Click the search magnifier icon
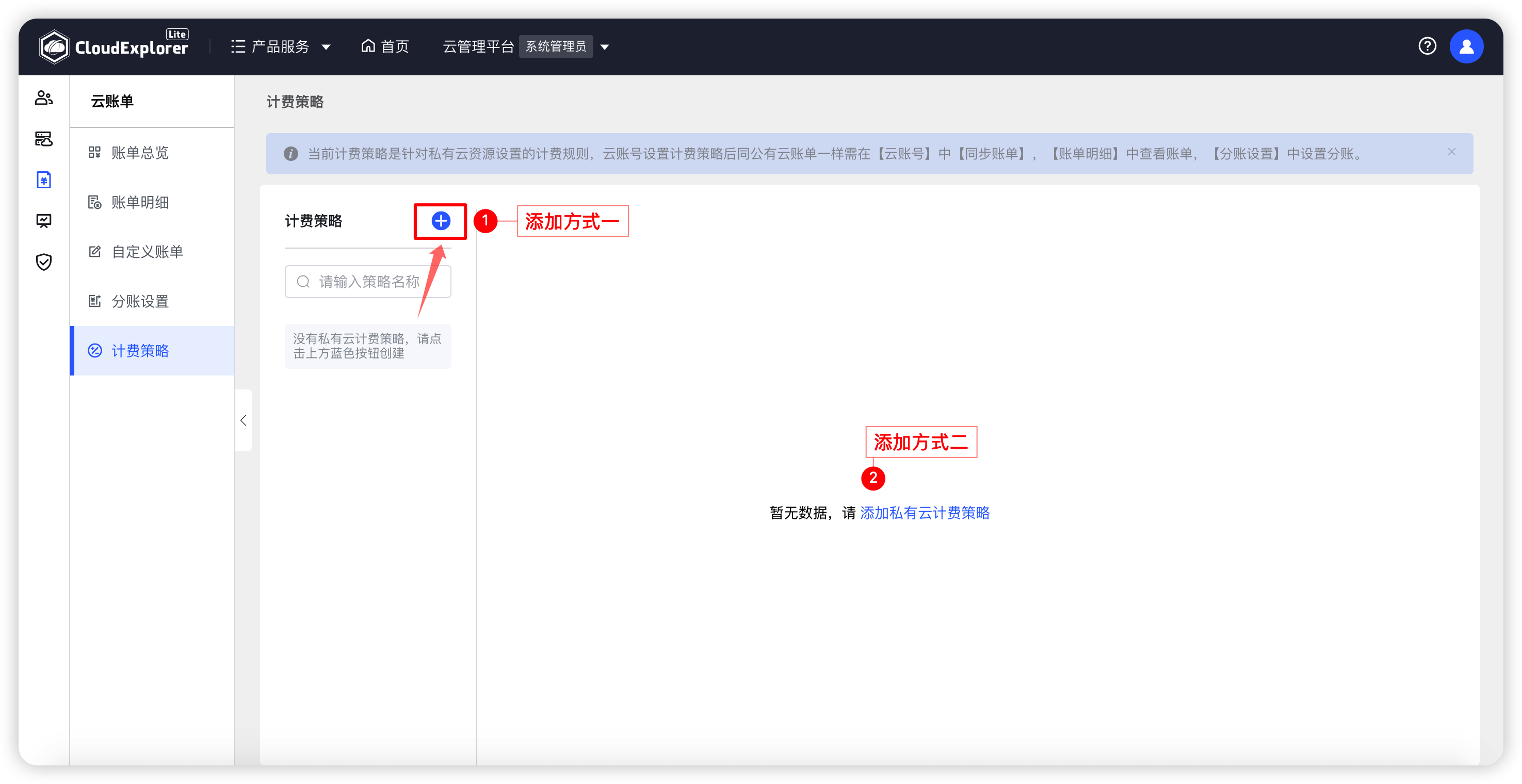Viewport: 1522px width, 784px height. 303,282
